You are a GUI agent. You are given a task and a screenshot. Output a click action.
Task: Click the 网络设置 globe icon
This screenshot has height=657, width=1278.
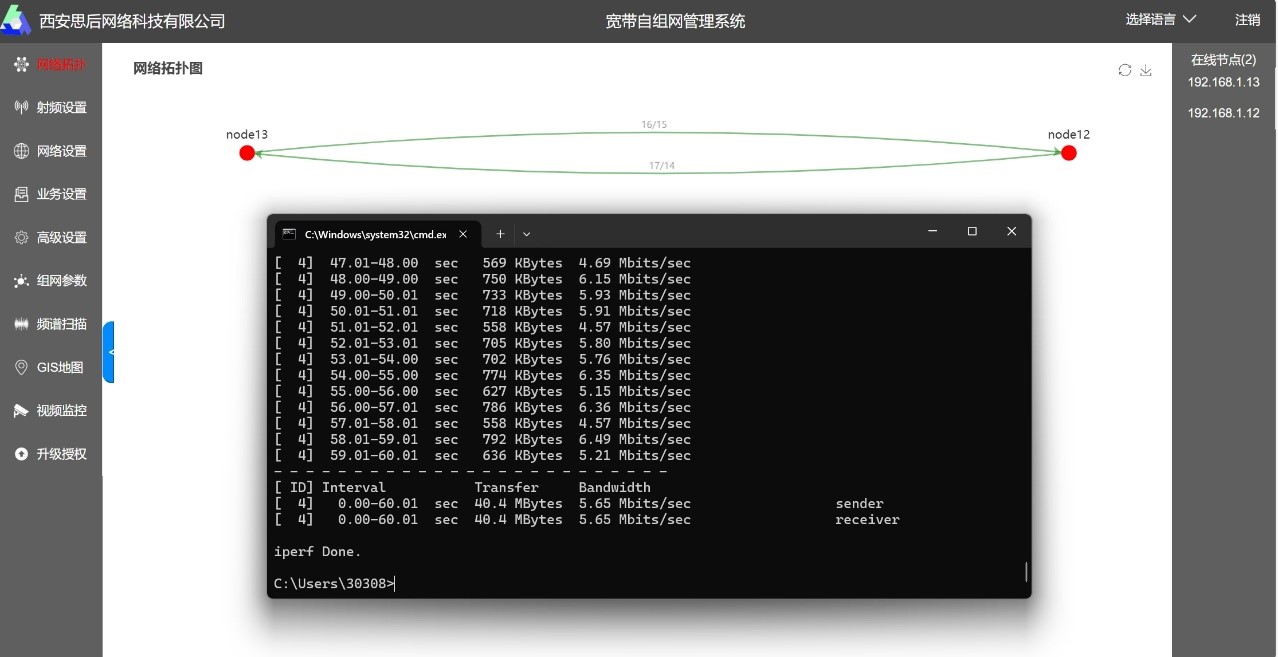click(x=21, y=151)
